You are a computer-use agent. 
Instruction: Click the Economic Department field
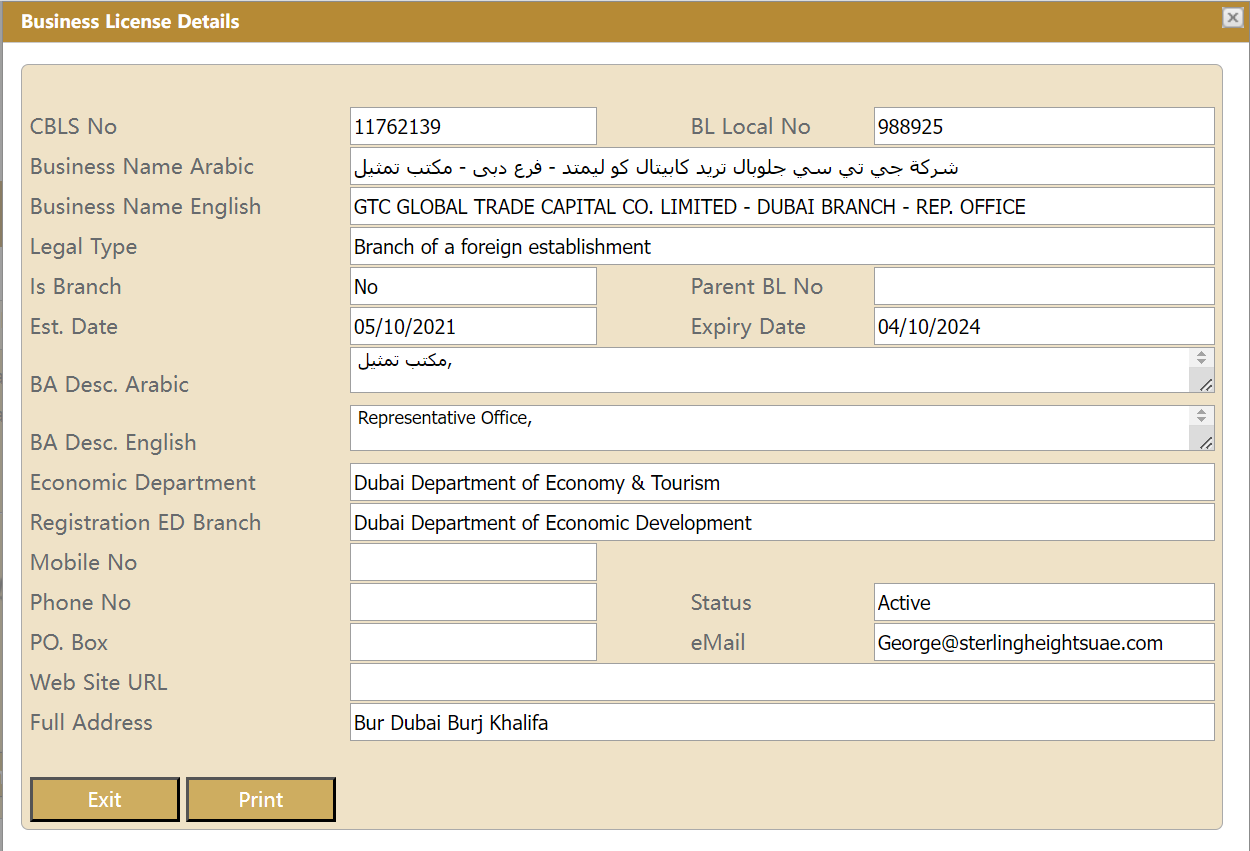pos(782,482)
